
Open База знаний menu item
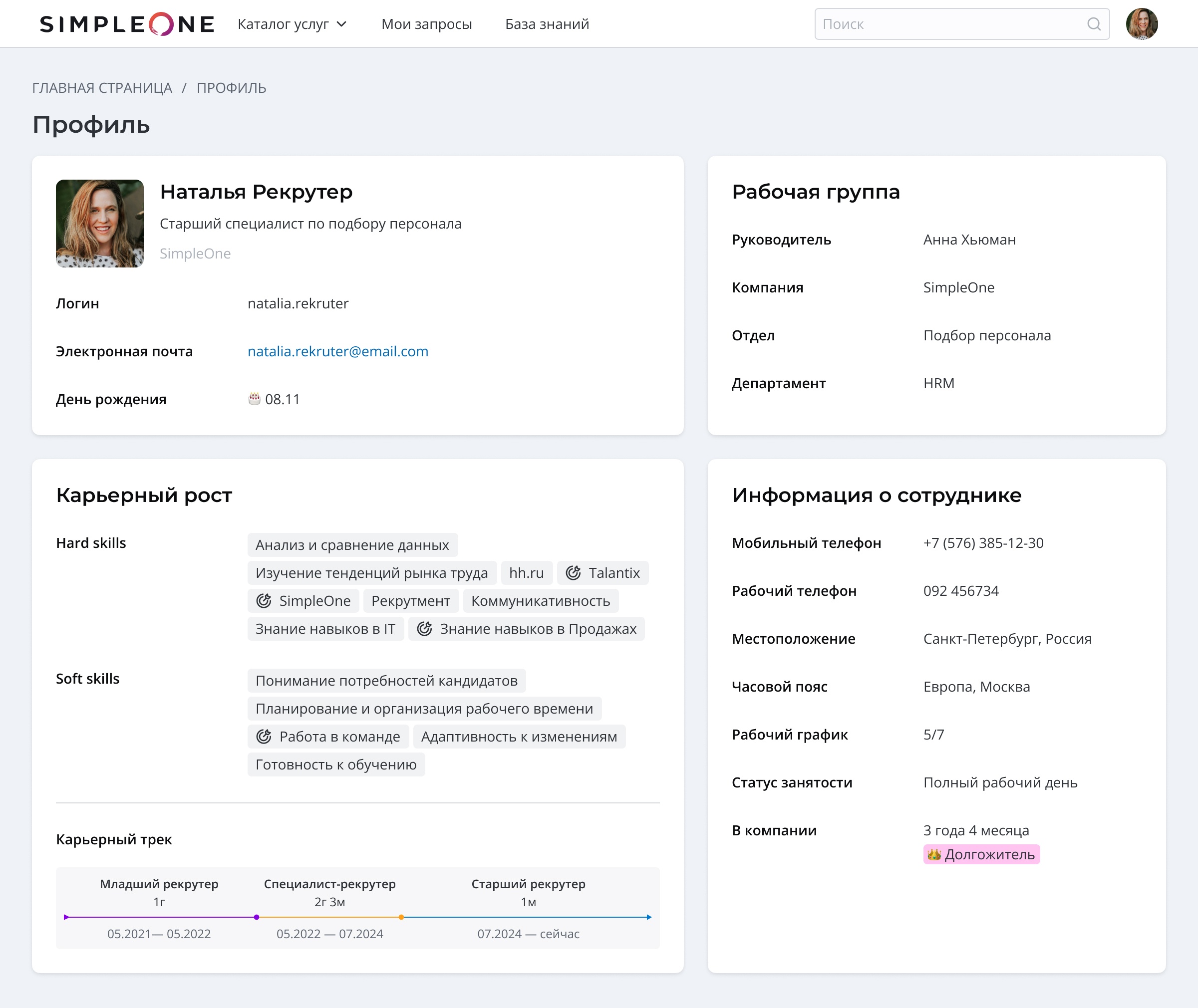pyautogui.click(x=547, y=24)
